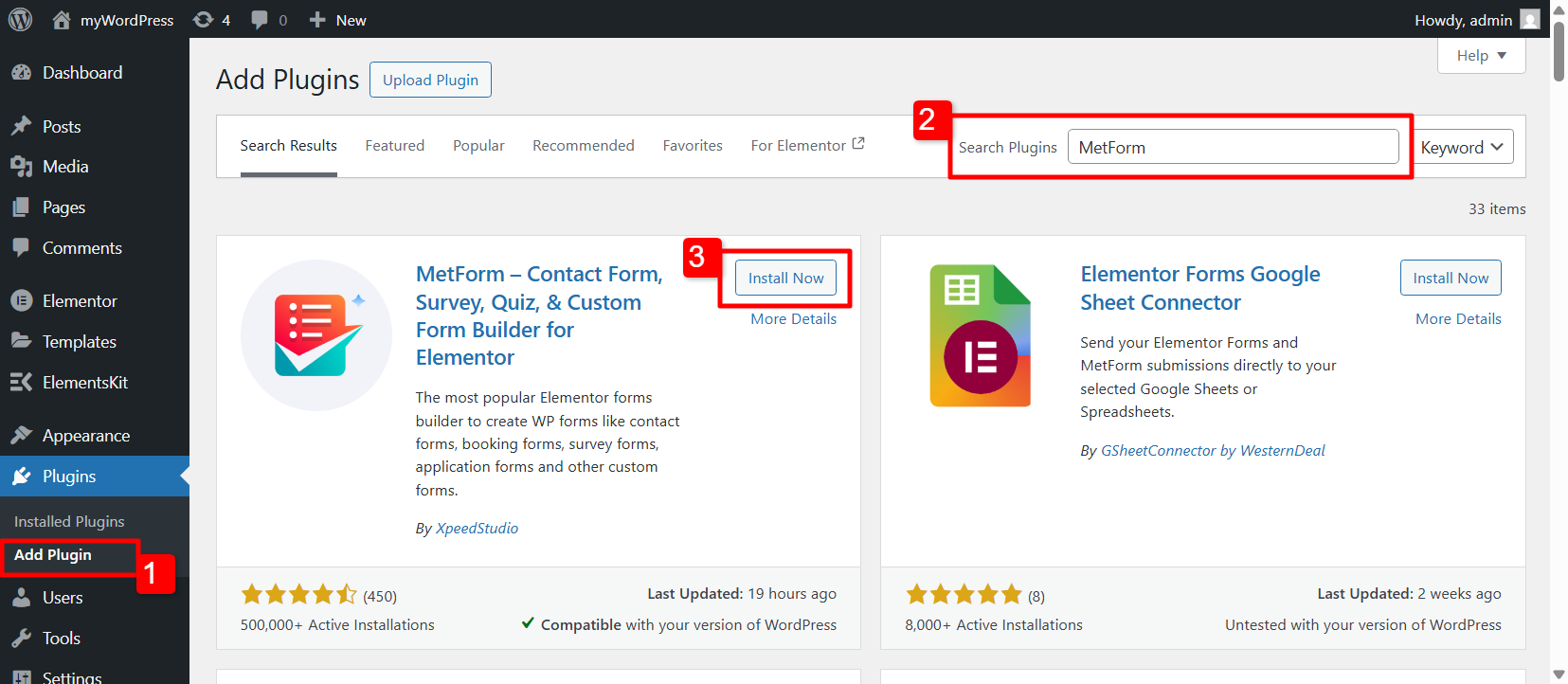The width and height of the screenshot is (1568, 684).
Task: Click the Users icon in sidebar
Action: pos(21,597)
